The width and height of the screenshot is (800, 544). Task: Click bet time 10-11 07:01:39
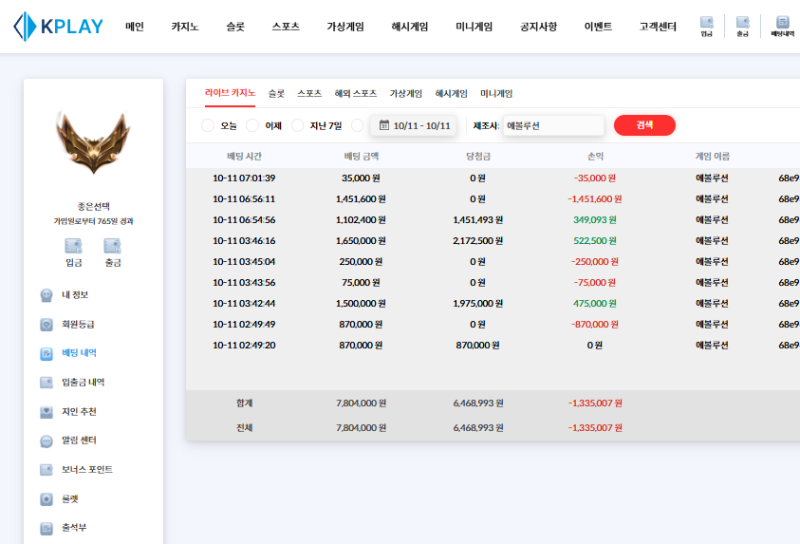(x=244, y=178)
